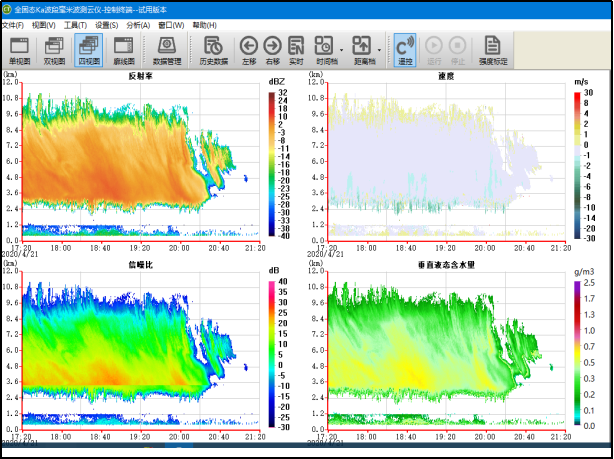The width and height of the screenshot is (614, 459).
Task: Click the distance range (距离档) icon
Action: 363,51
